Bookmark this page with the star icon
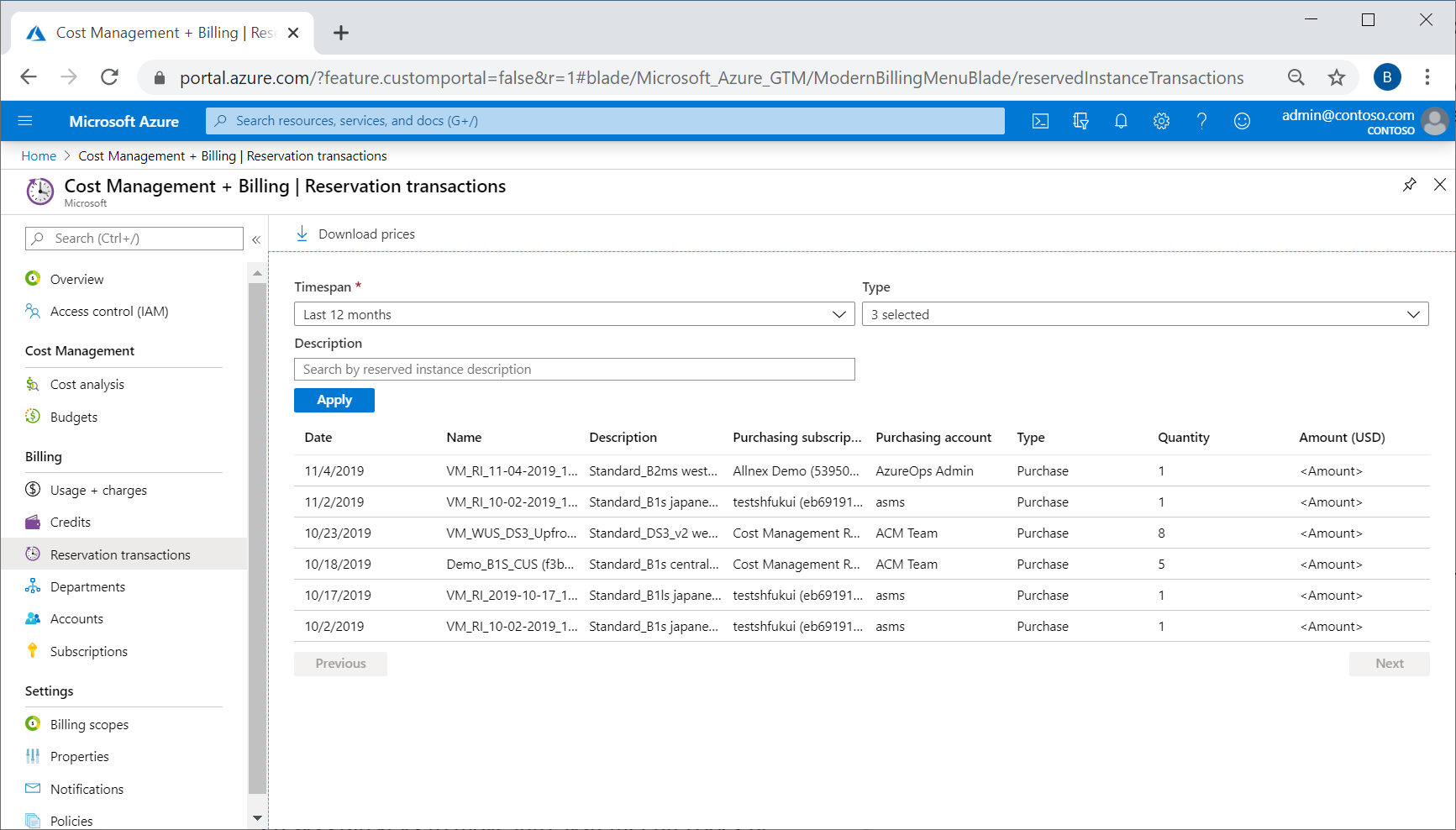The height and width of the screenshot is (830, 1456). [x=1336, y=77]
